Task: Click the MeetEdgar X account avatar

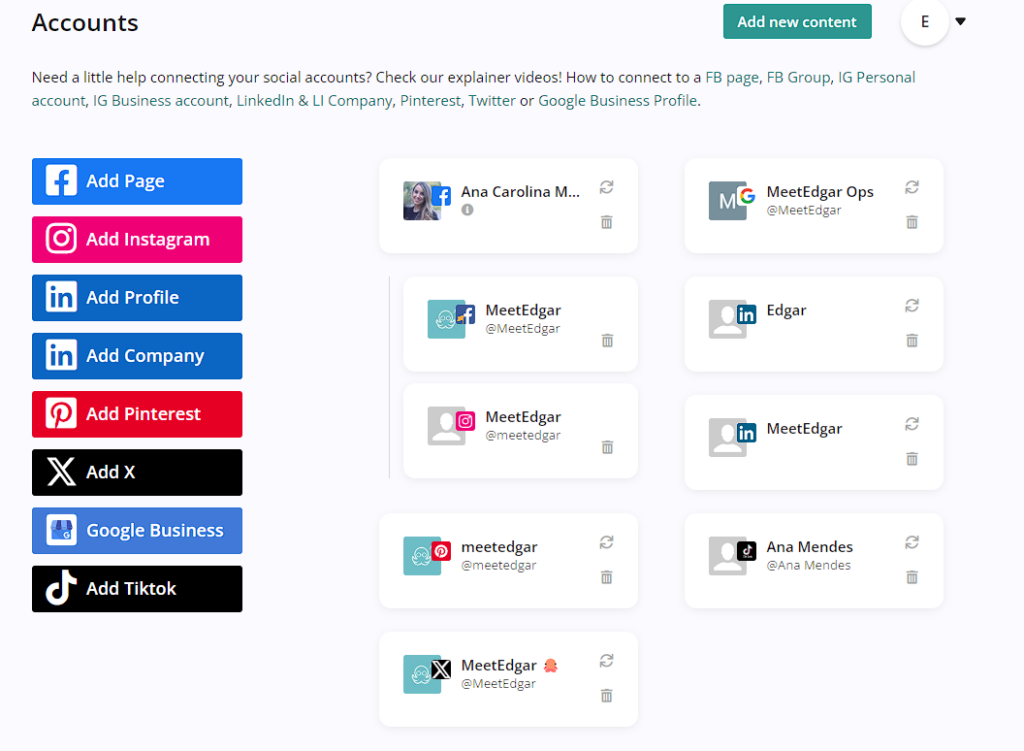Action: 422,674
